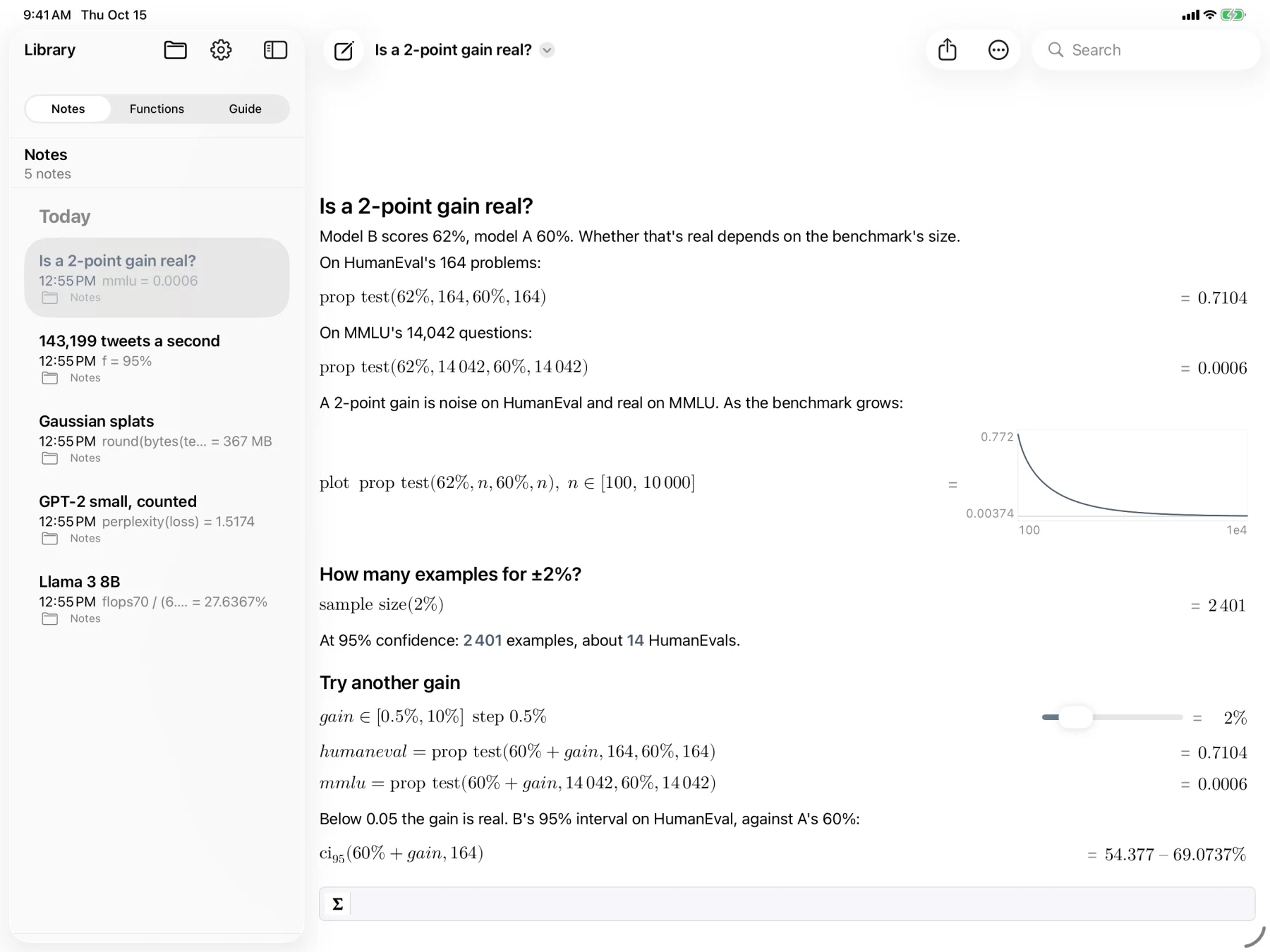Open the share sheet icon
This screenshot has height=952, width=1270.
948,49
